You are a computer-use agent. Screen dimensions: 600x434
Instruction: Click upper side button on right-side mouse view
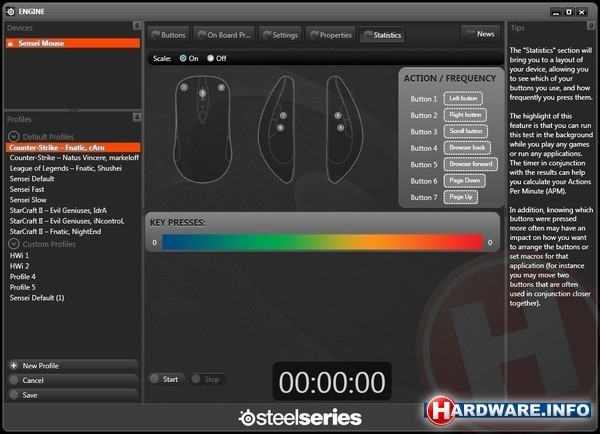(338, 115)
